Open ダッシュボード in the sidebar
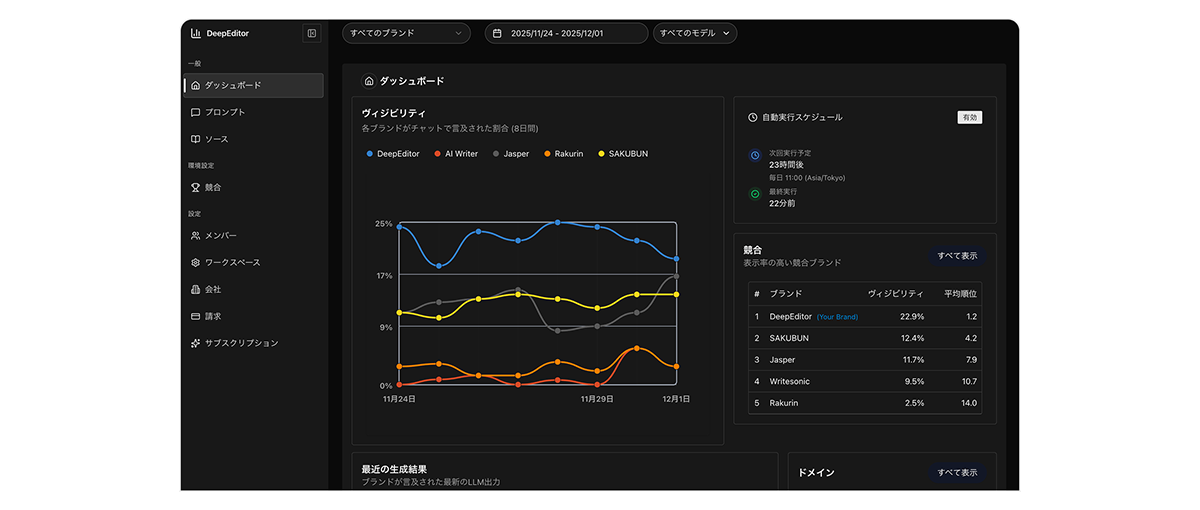The height and width of the screenshot is (510, 1200). click(x=254, y=85)
